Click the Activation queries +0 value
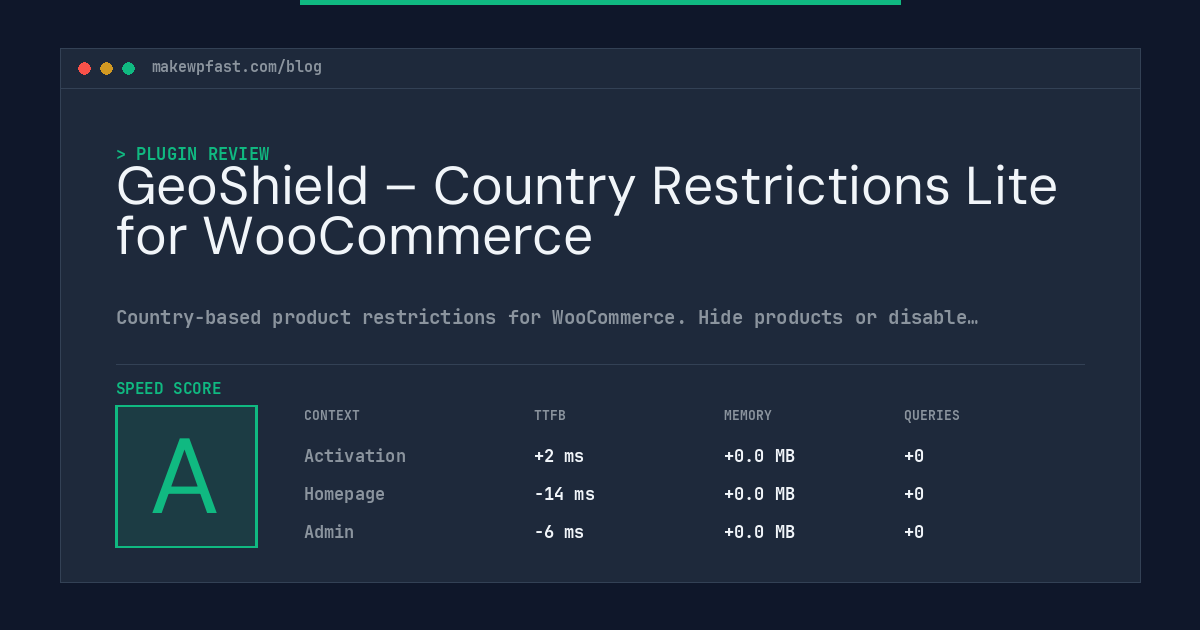The image size is (1200, 630). (914, 456)
